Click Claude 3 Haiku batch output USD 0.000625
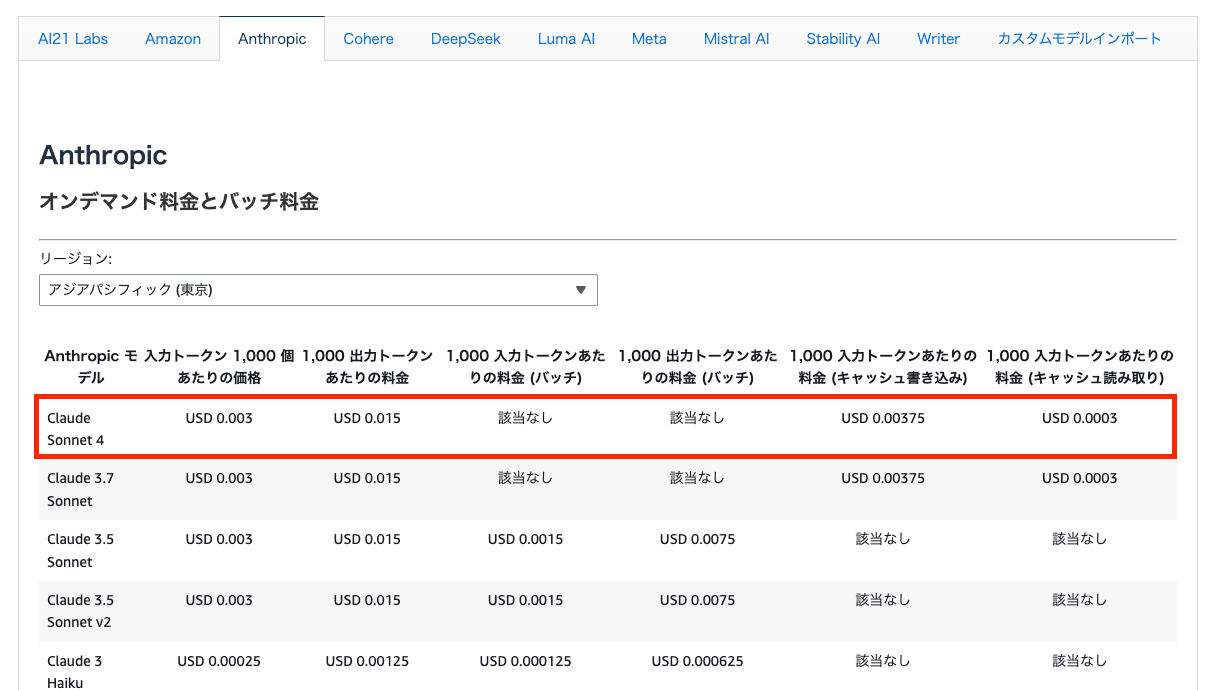 [x=697, y=661]
